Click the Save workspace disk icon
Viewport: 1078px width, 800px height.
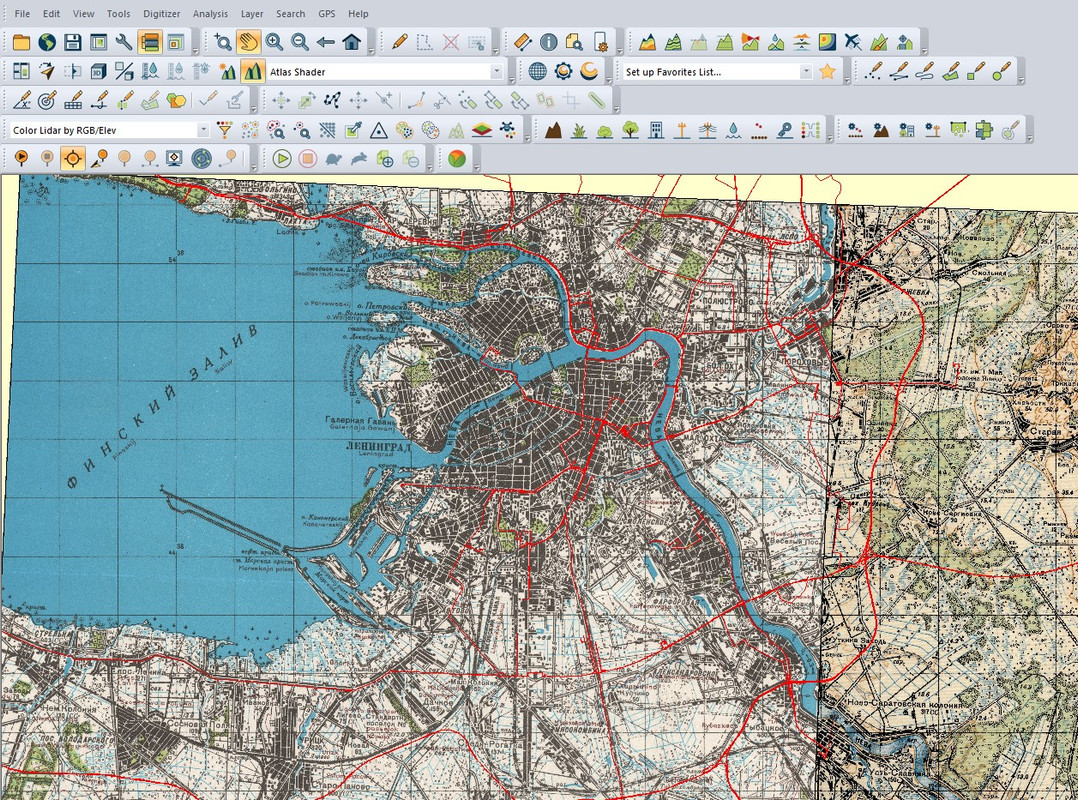click(x=73, y=42)
